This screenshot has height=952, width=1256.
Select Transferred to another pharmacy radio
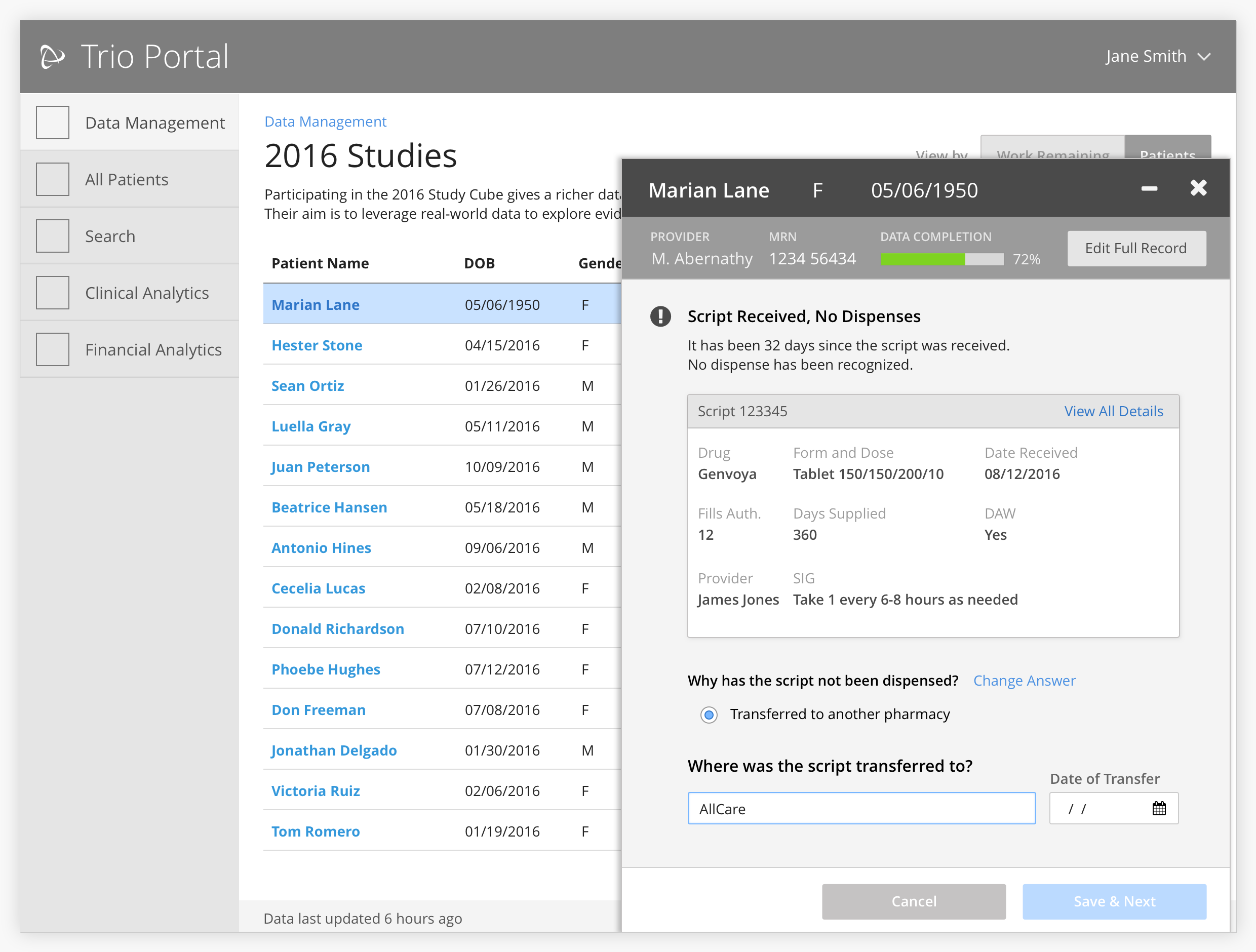709,715
